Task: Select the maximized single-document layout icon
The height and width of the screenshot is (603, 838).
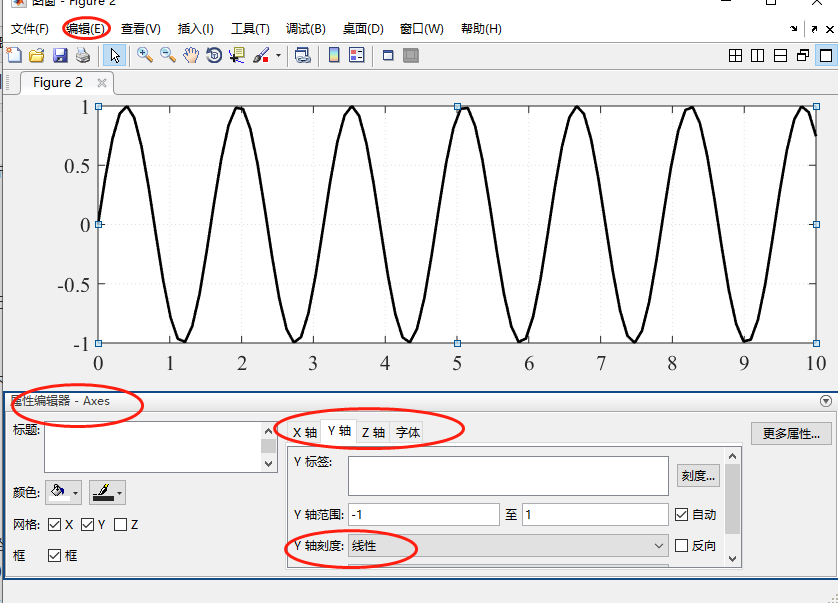Action: coord(826,55)
